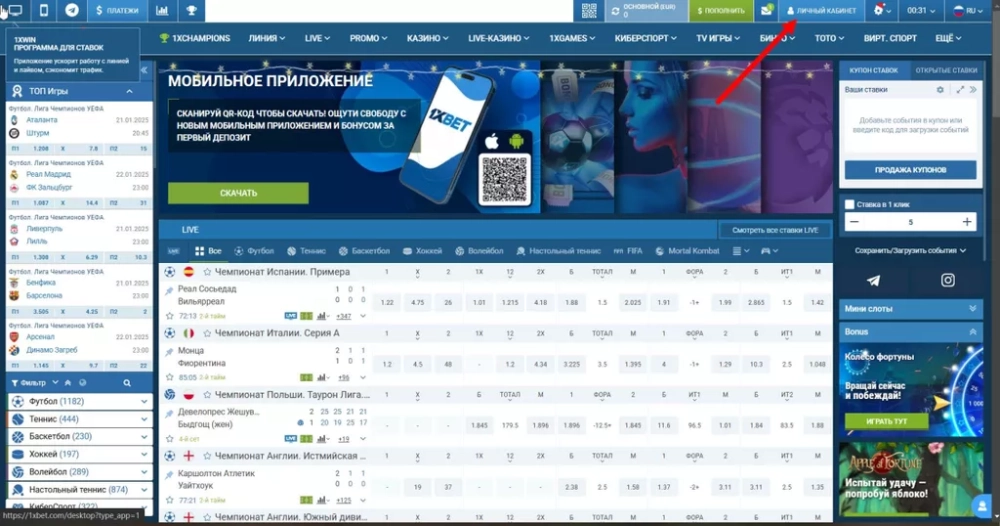The image size is (1000, 526).
Task: Open the QR code icon in header
Action: (x=589, y=10)
